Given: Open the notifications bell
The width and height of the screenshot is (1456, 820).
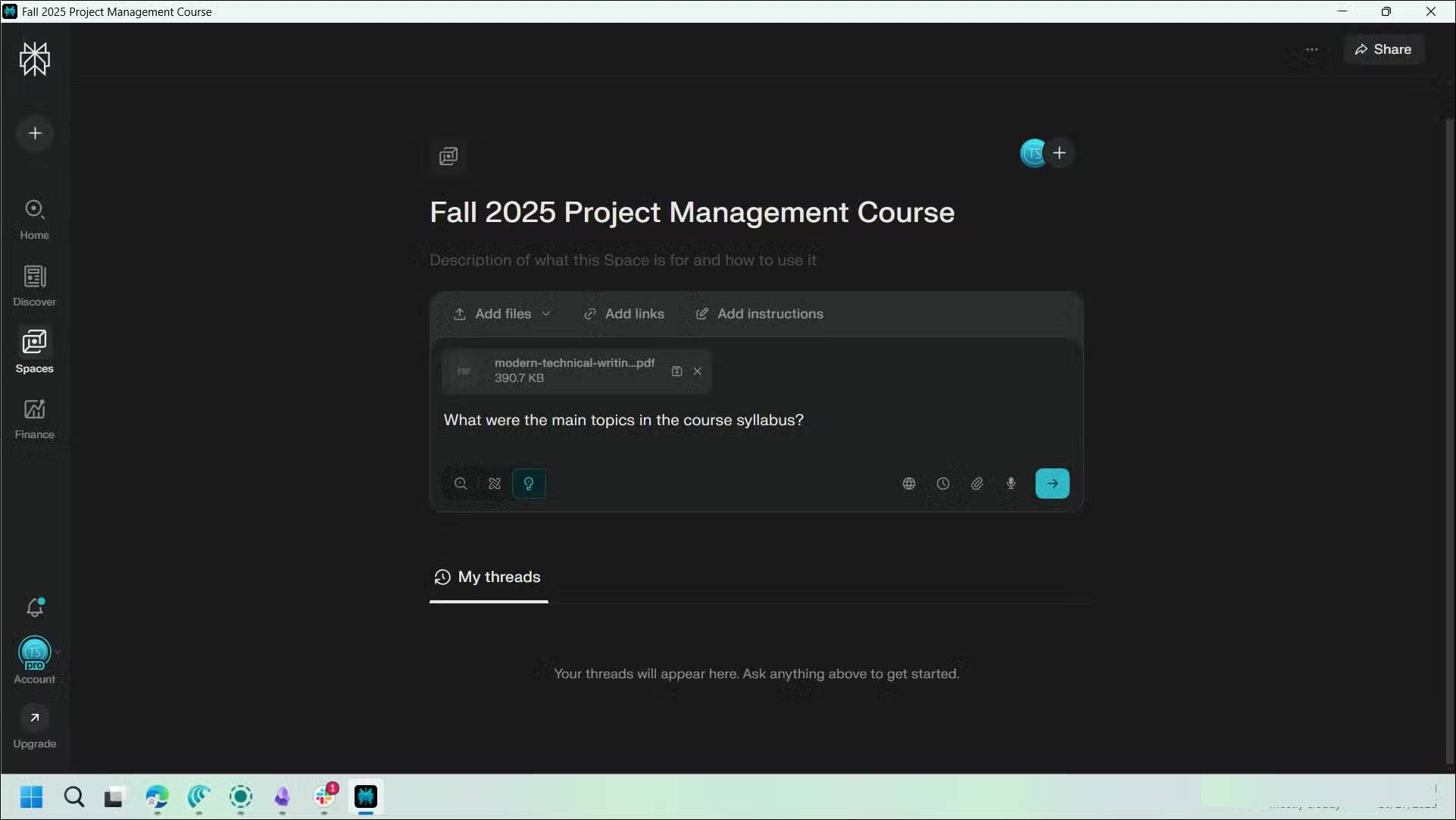Looking at the screenshot, I should coord(35,607).
